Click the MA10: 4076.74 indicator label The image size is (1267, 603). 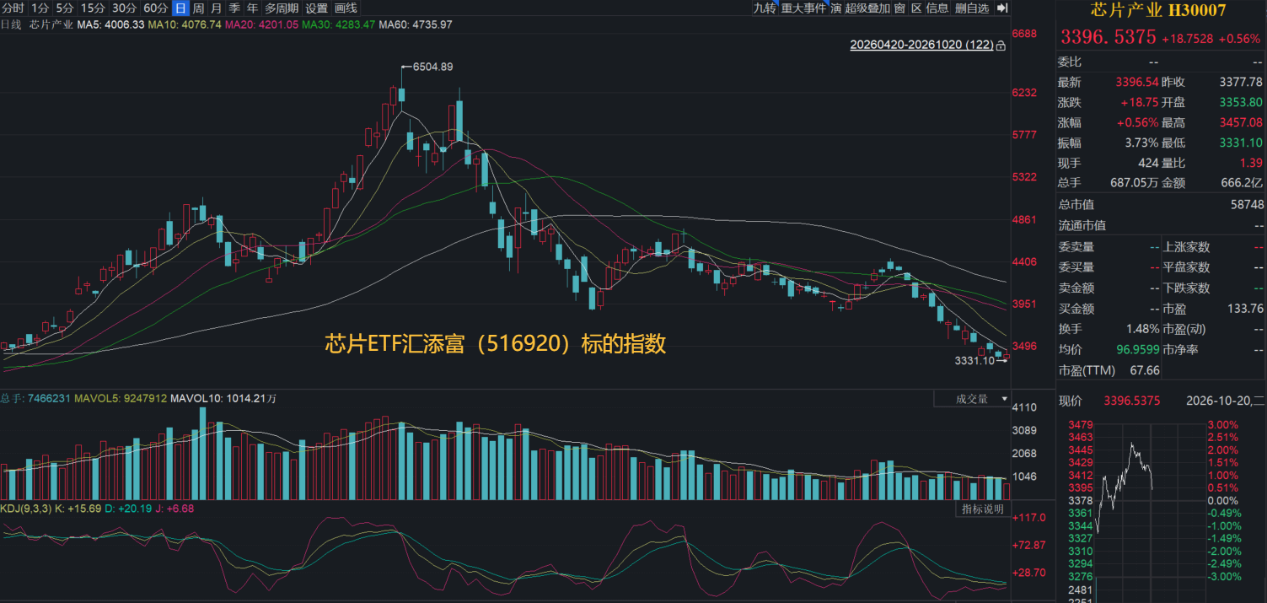coord(184,24)
